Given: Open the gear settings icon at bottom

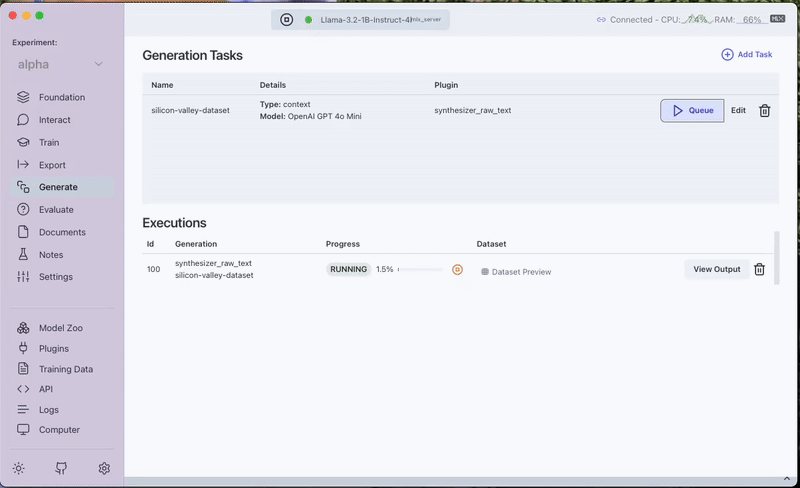Looking at the screenshot, I should [x=104, y=468].
